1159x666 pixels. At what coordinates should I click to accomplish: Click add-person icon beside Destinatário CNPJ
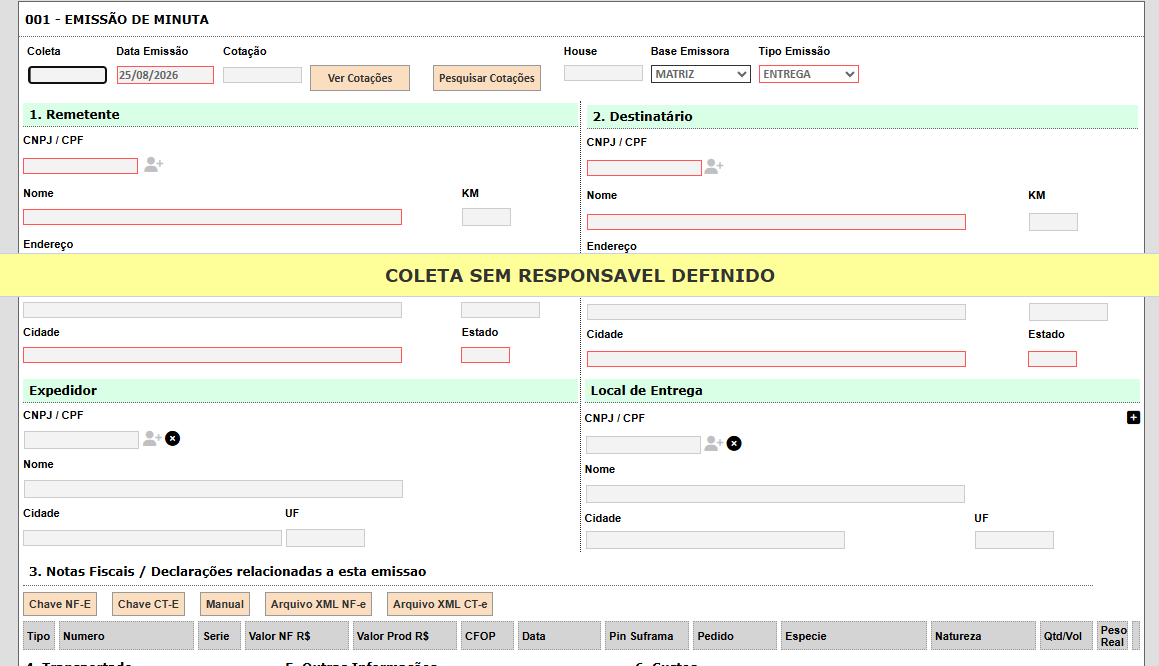[x=713, y=167]
